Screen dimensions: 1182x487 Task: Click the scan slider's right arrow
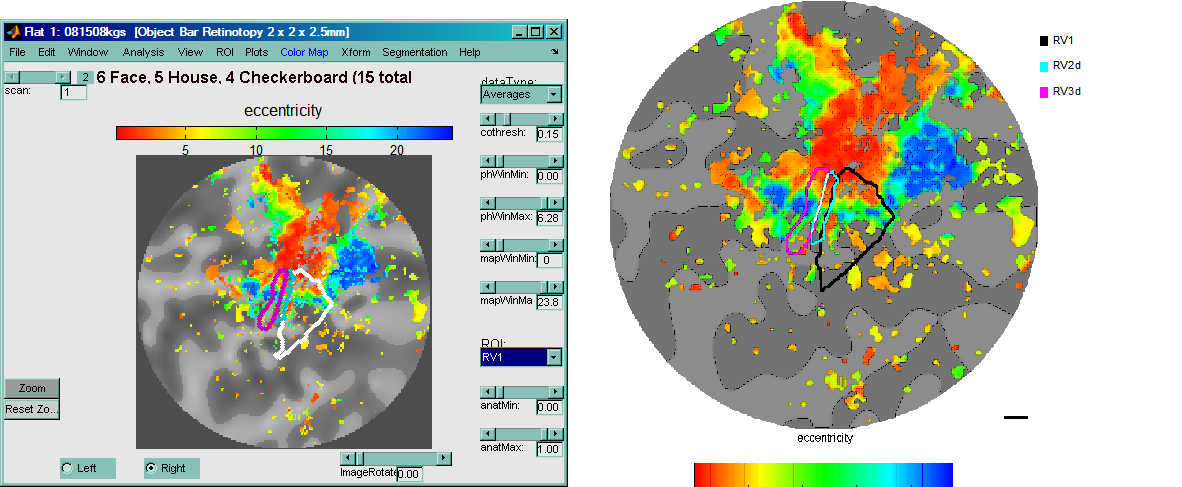pyautogui.click(x=64, y=76)
